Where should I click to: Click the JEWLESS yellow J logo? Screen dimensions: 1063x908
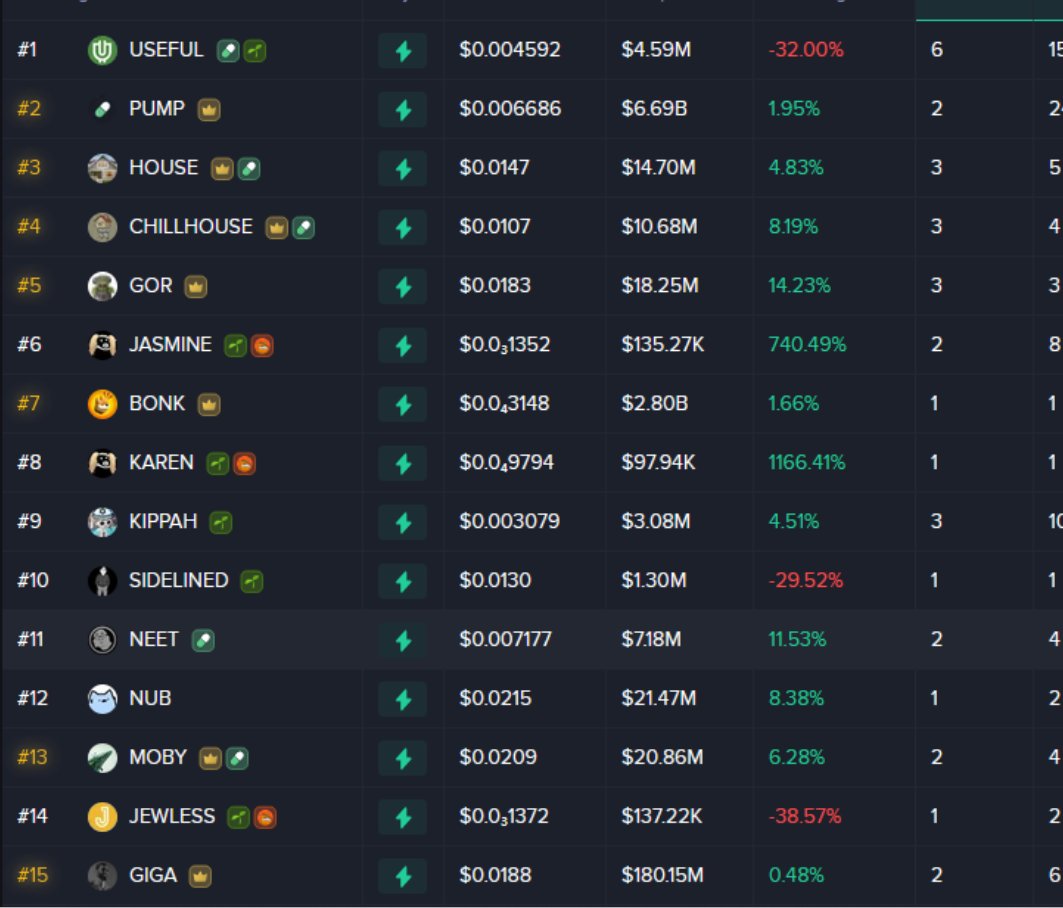point(102,817)
